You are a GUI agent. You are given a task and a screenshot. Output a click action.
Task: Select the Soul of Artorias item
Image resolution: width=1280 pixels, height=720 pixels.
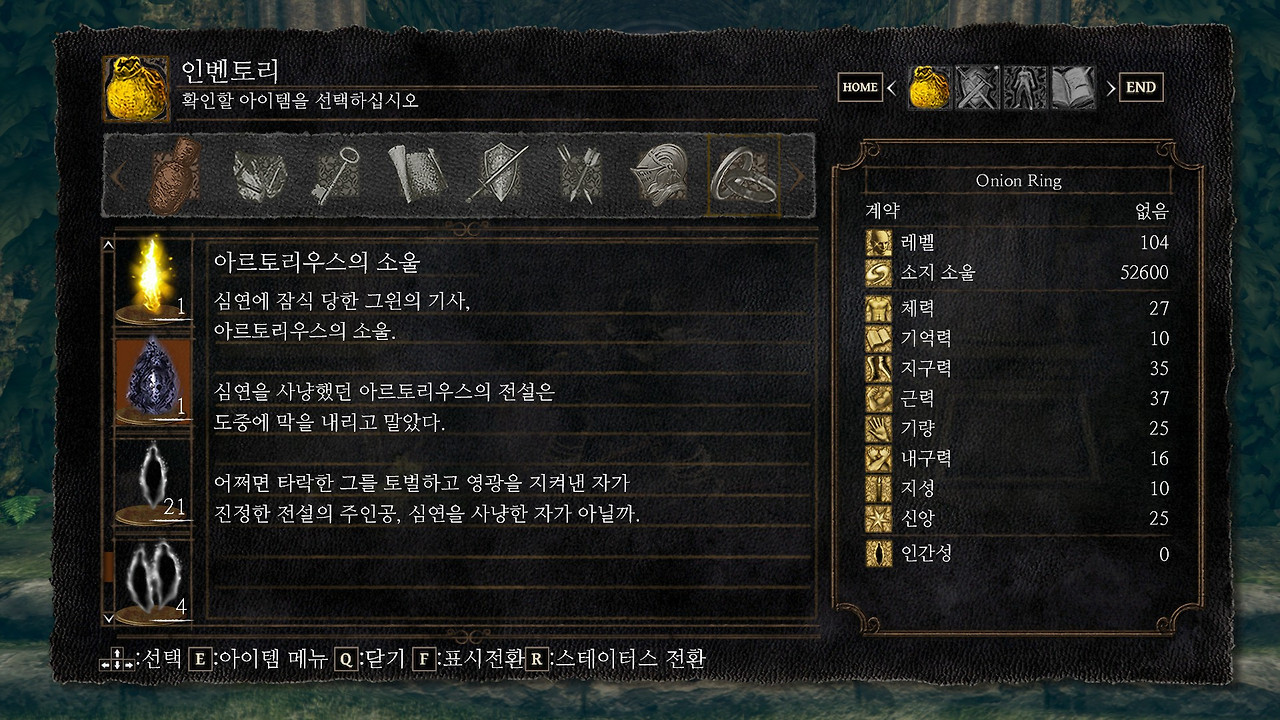point(155,282)
